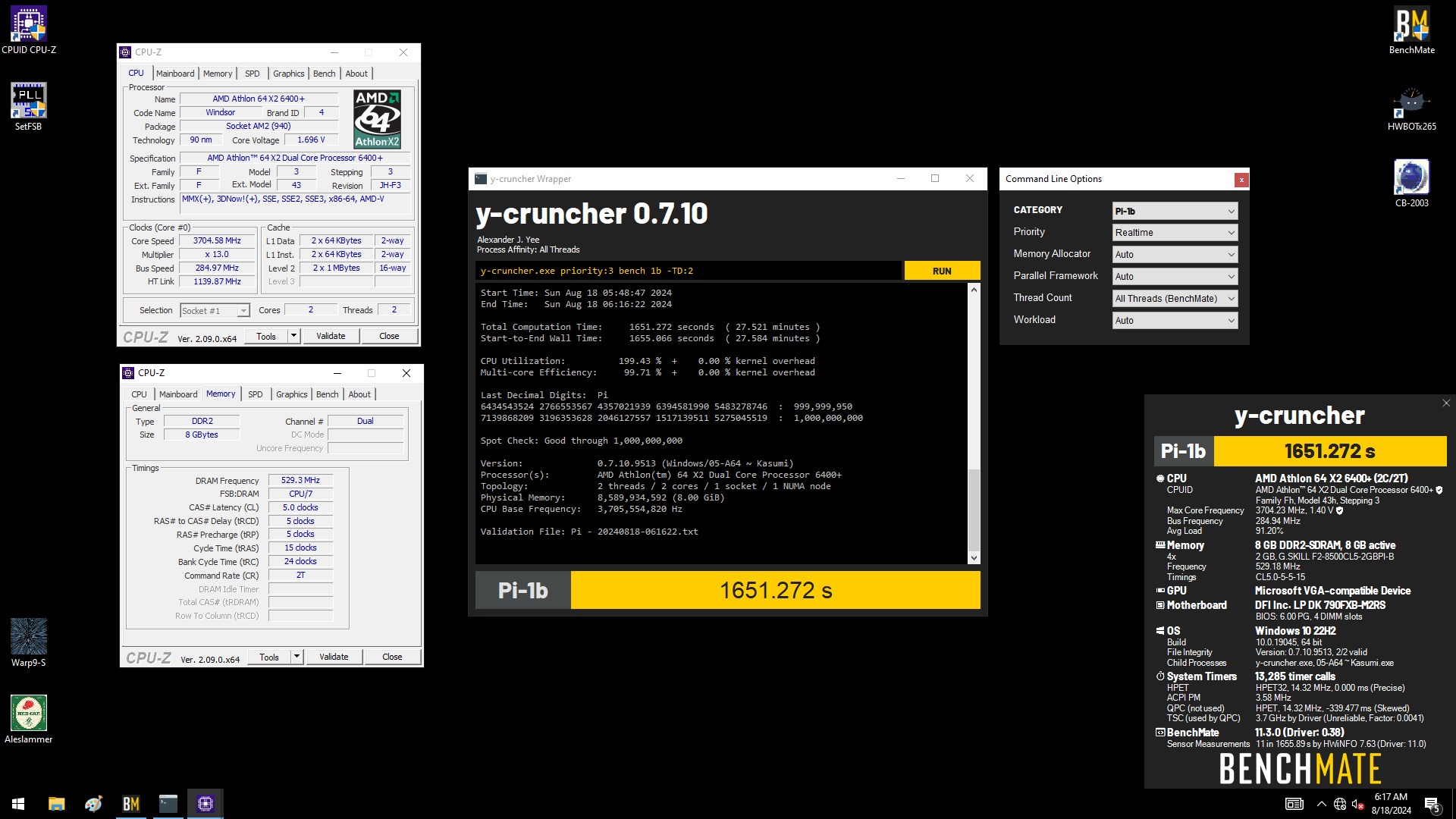Click the AMD Athlon X2 logo in CPU-Z
The image size is (1456, 819).
coord(377,119)
